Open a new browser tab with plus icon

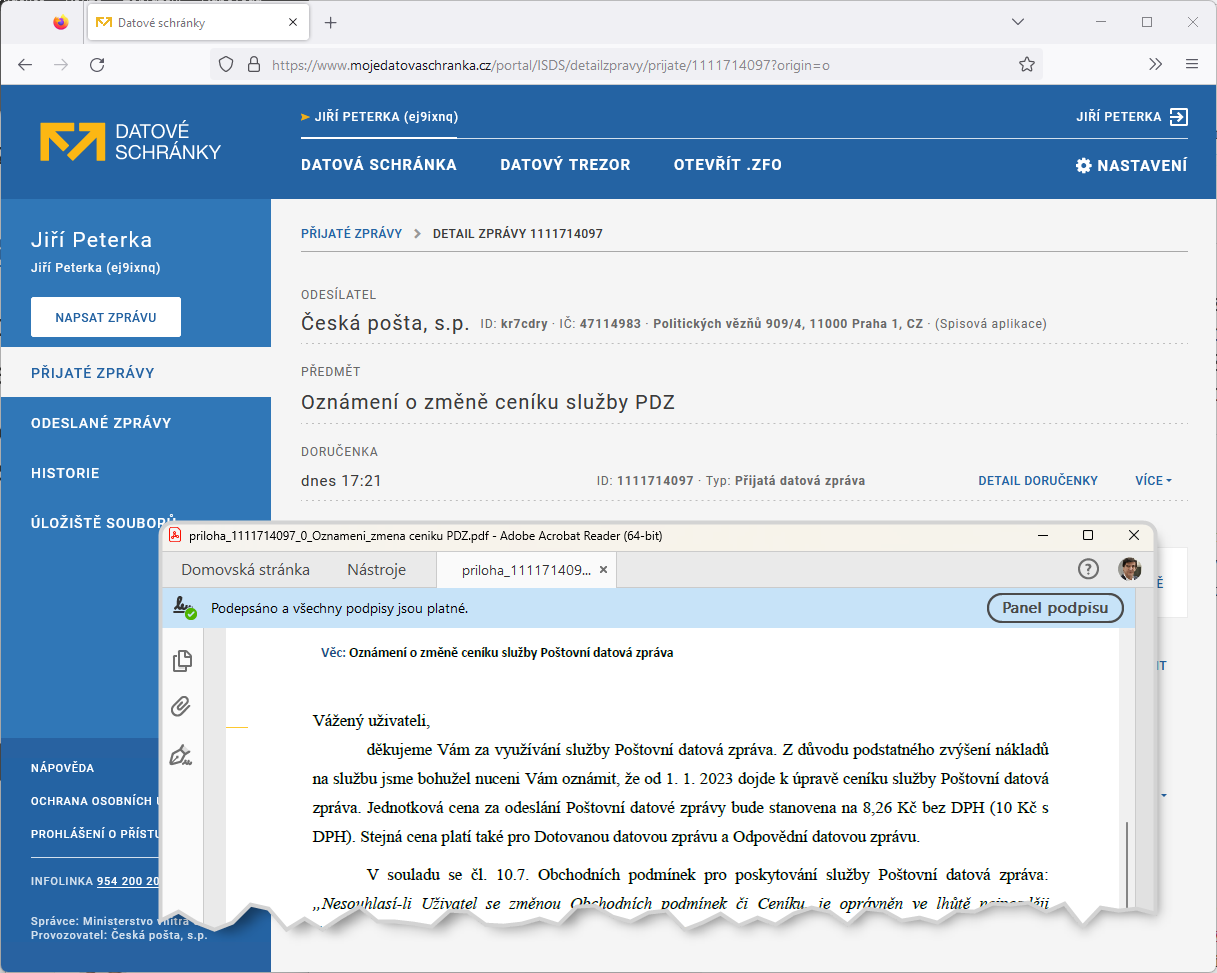(331, 22)
